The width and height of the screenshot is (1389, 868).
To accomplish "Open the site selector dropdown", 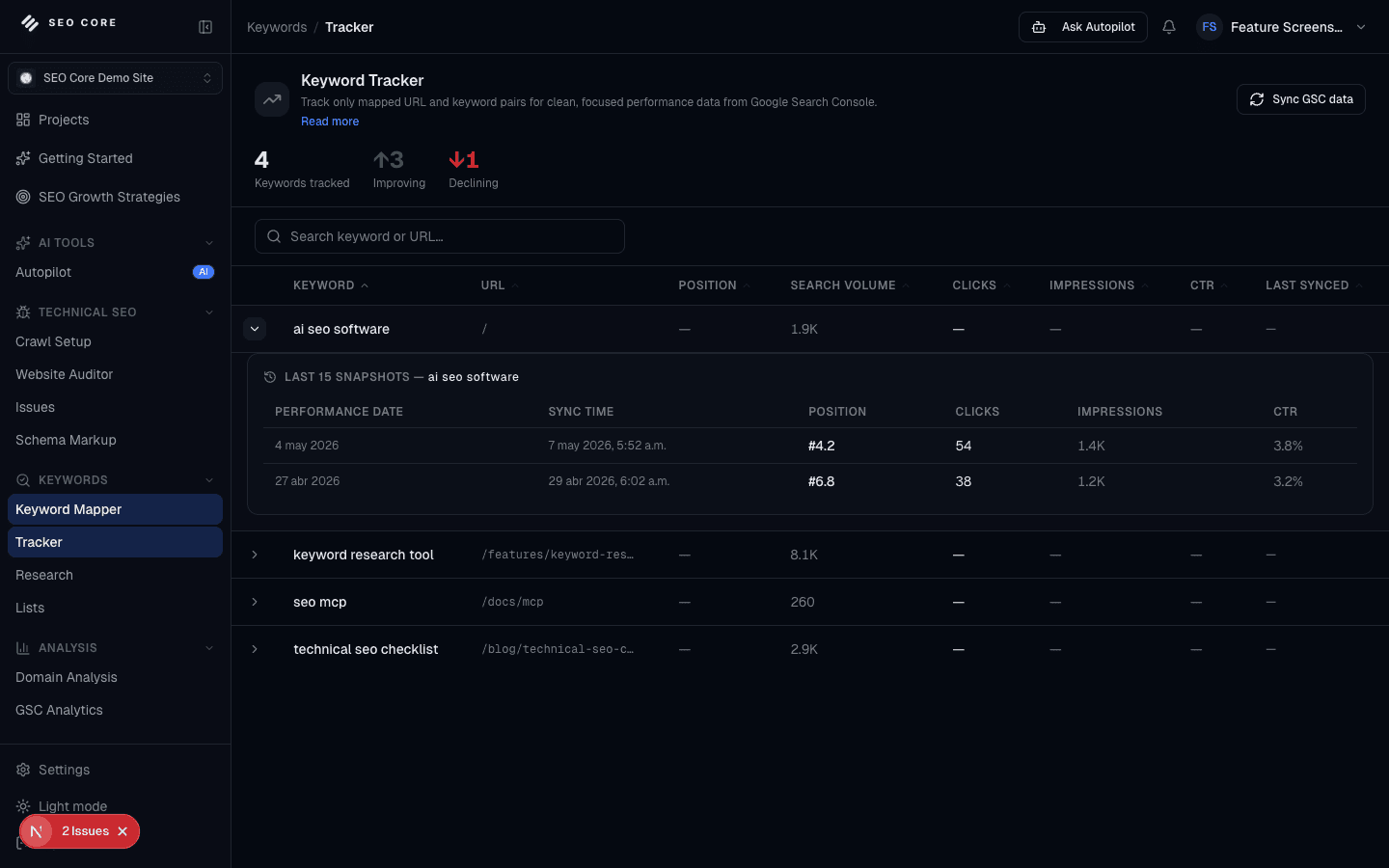I will tap(115, 78).
